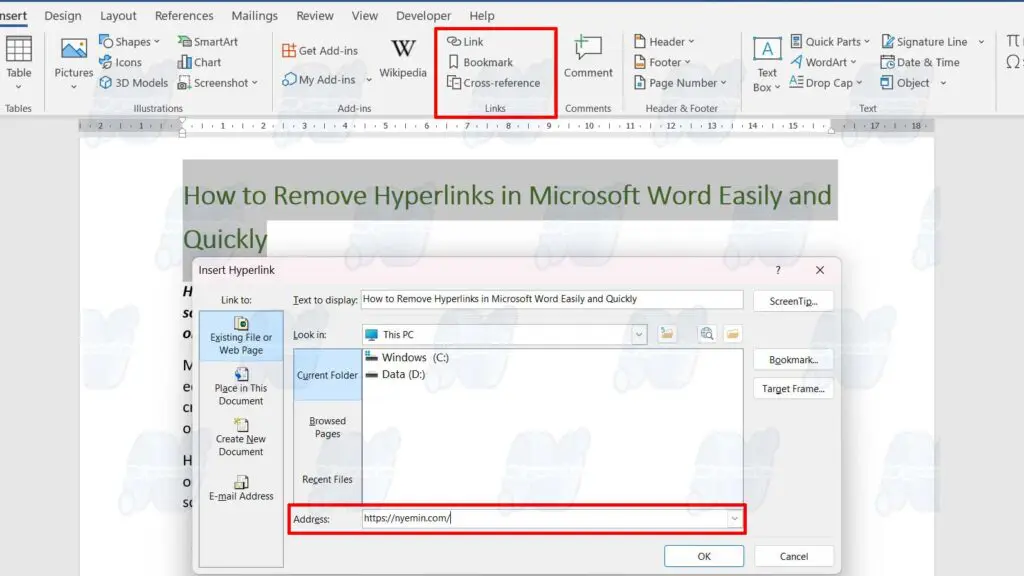Select the Current Folder view
1024x576 pixels.
coord(327,375)
